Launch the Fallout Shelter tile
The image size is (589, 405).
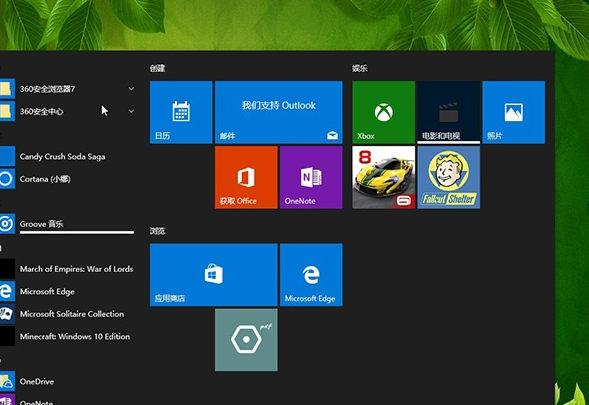[x=449, y=177]
